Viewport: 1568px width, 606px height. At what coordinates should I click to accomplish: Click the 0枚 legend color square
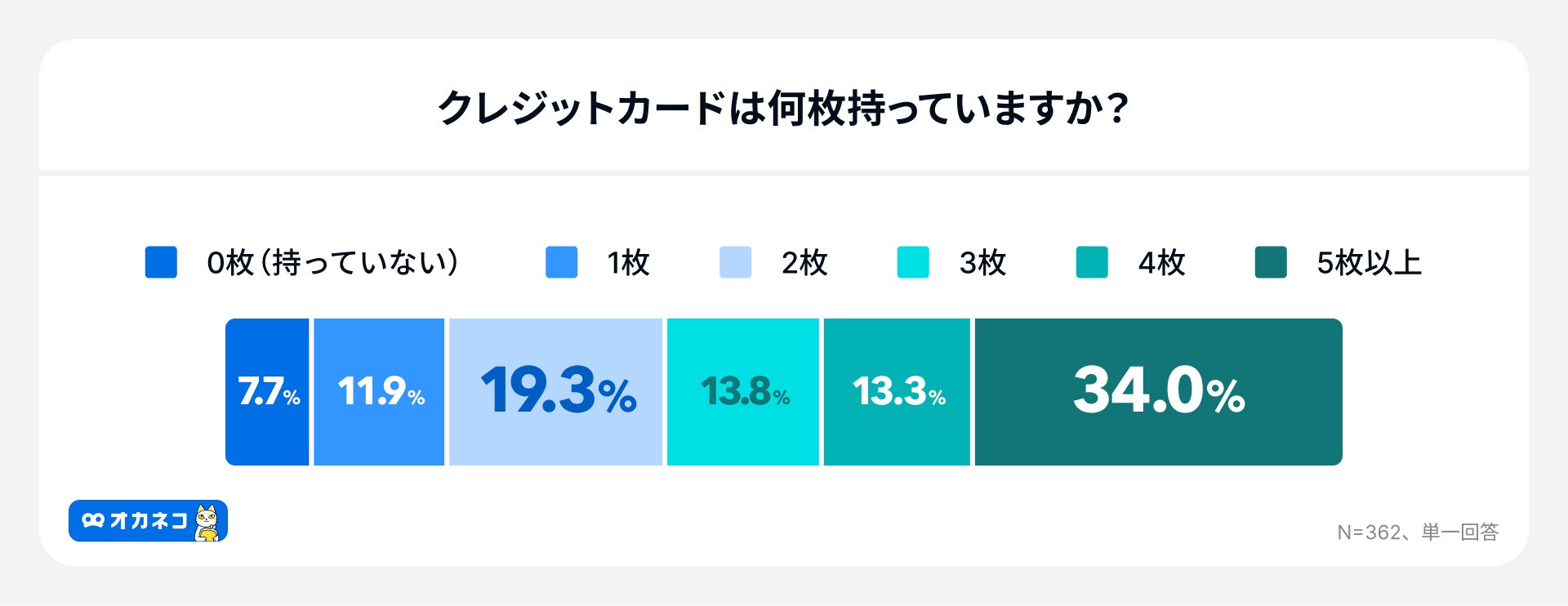click(161, 262)
